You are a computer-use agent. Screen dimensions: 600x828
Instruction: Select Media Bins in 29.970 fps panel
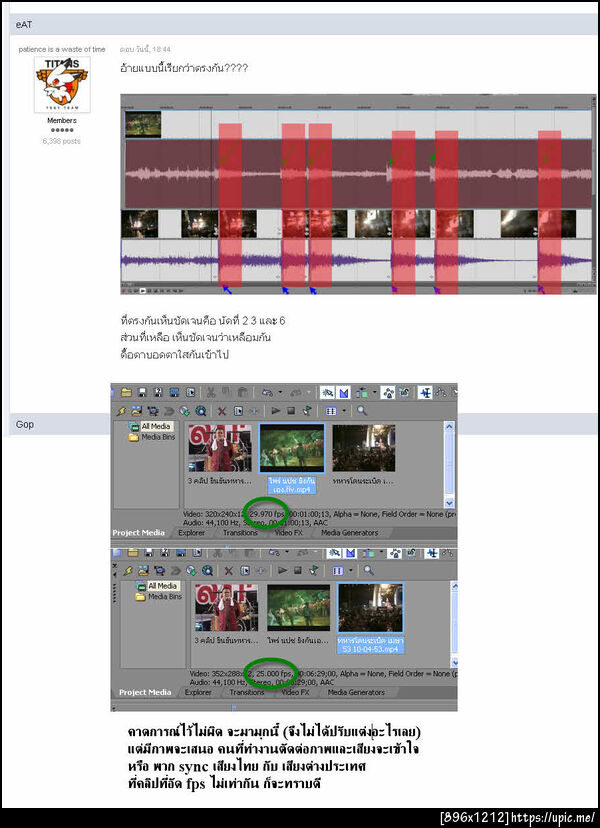point(158,437)
